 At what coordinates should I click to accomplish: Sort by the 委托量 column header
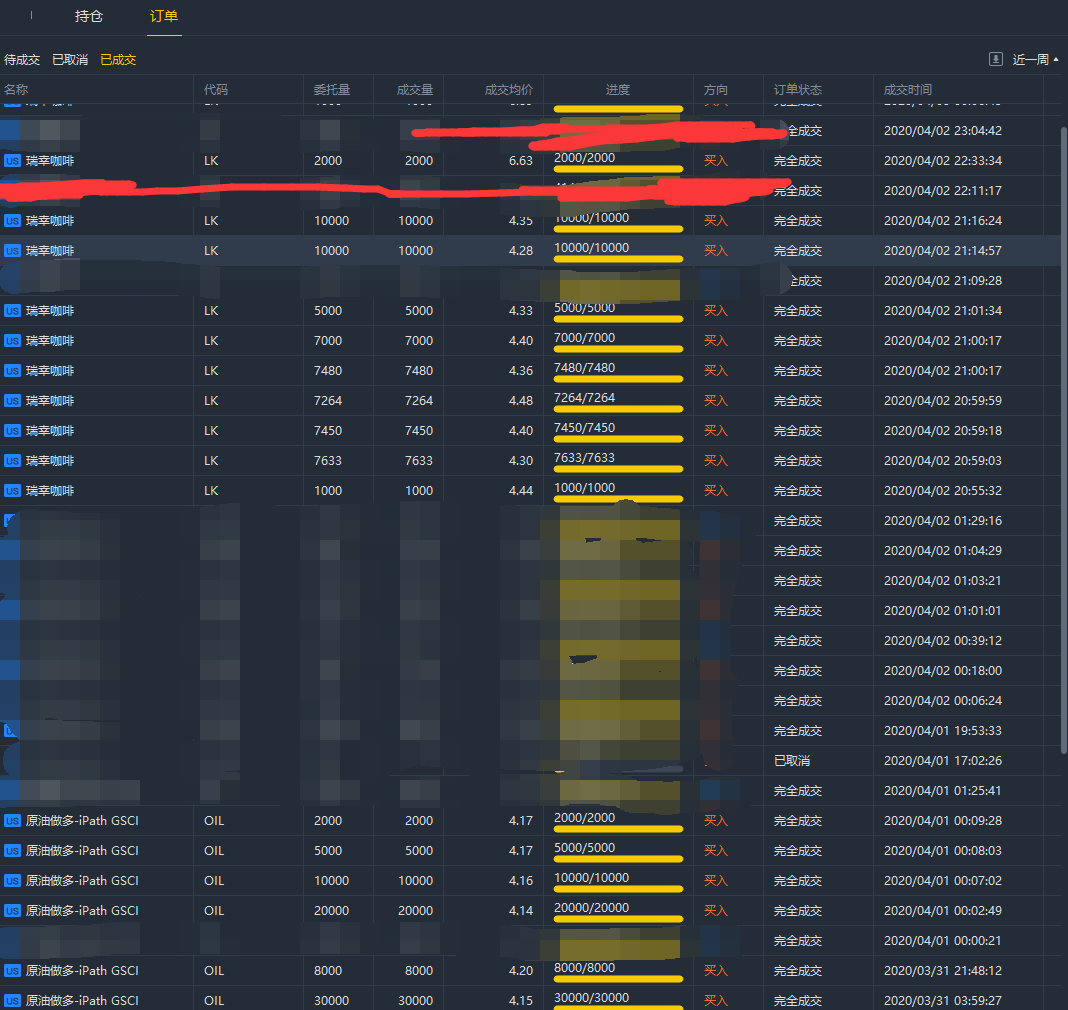332,89
